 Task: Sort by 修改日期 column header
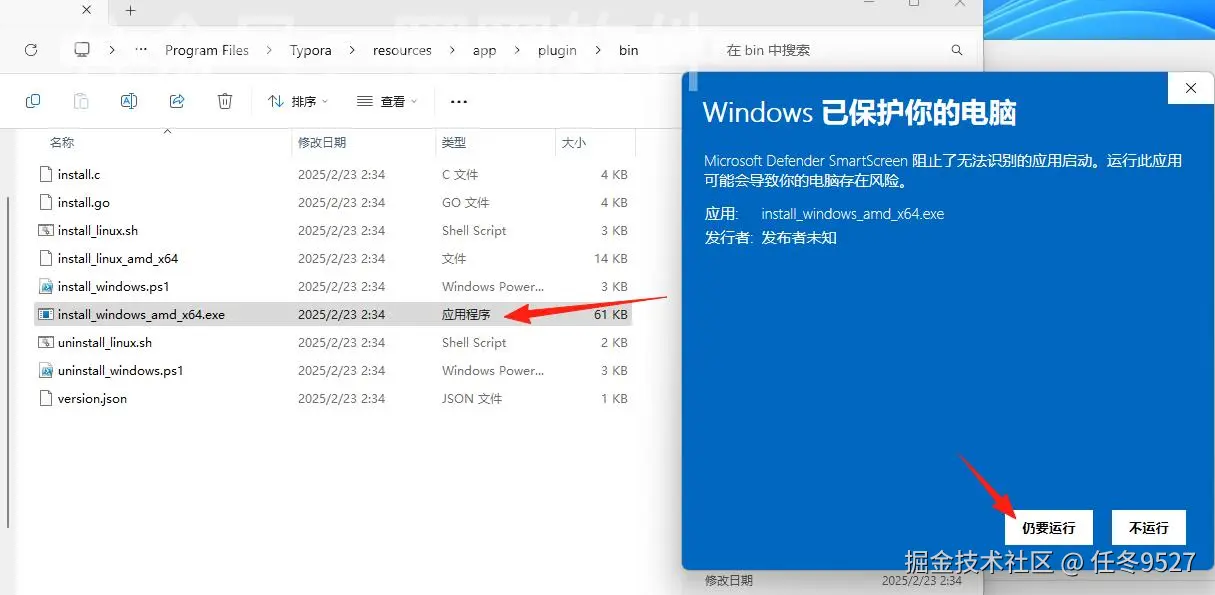click(x=322, y=143)
